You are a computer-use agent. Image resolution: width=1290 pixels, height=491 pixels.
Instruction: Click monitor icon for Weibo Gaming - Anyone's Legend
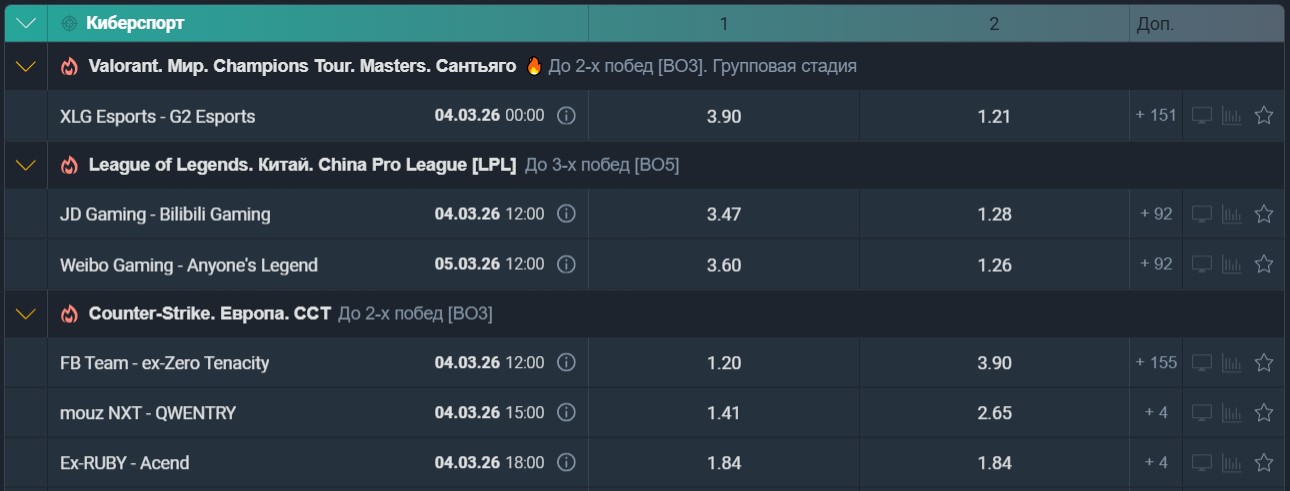(x=1202, y=265)
